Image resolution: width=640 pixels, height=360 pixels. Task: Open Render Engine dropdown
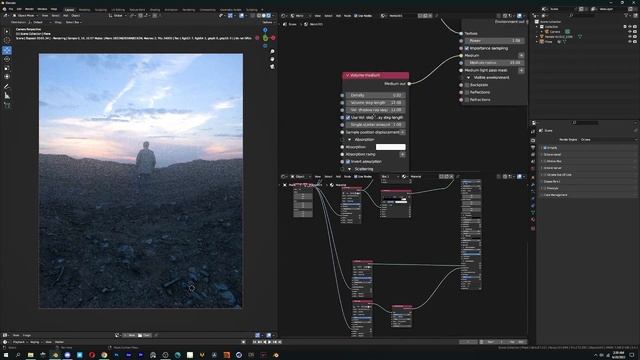coord(608,140)
